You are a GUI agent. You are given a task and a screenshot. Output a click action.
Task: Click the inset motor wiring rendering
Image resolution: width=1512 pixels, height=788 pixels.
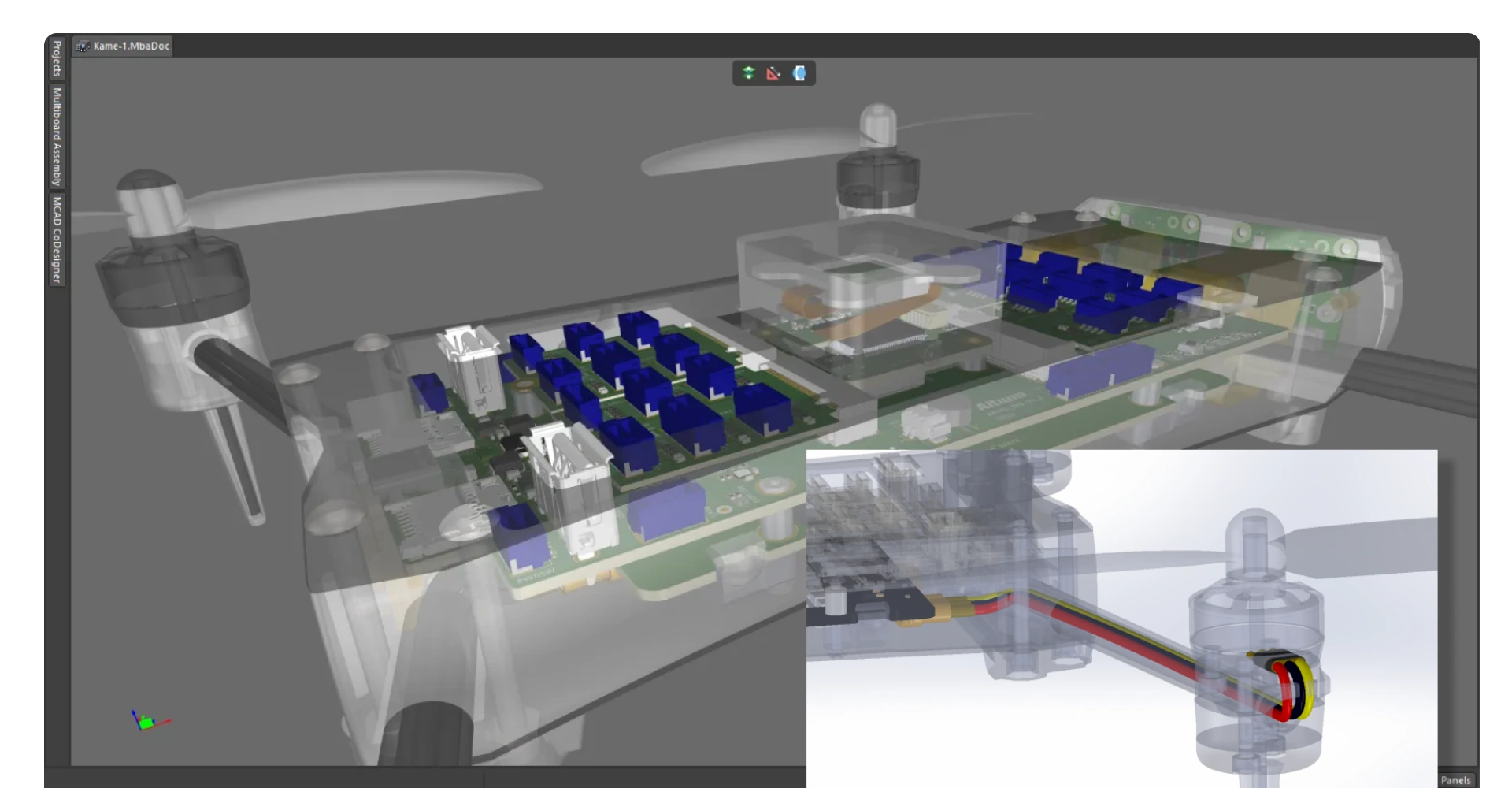1121,619
